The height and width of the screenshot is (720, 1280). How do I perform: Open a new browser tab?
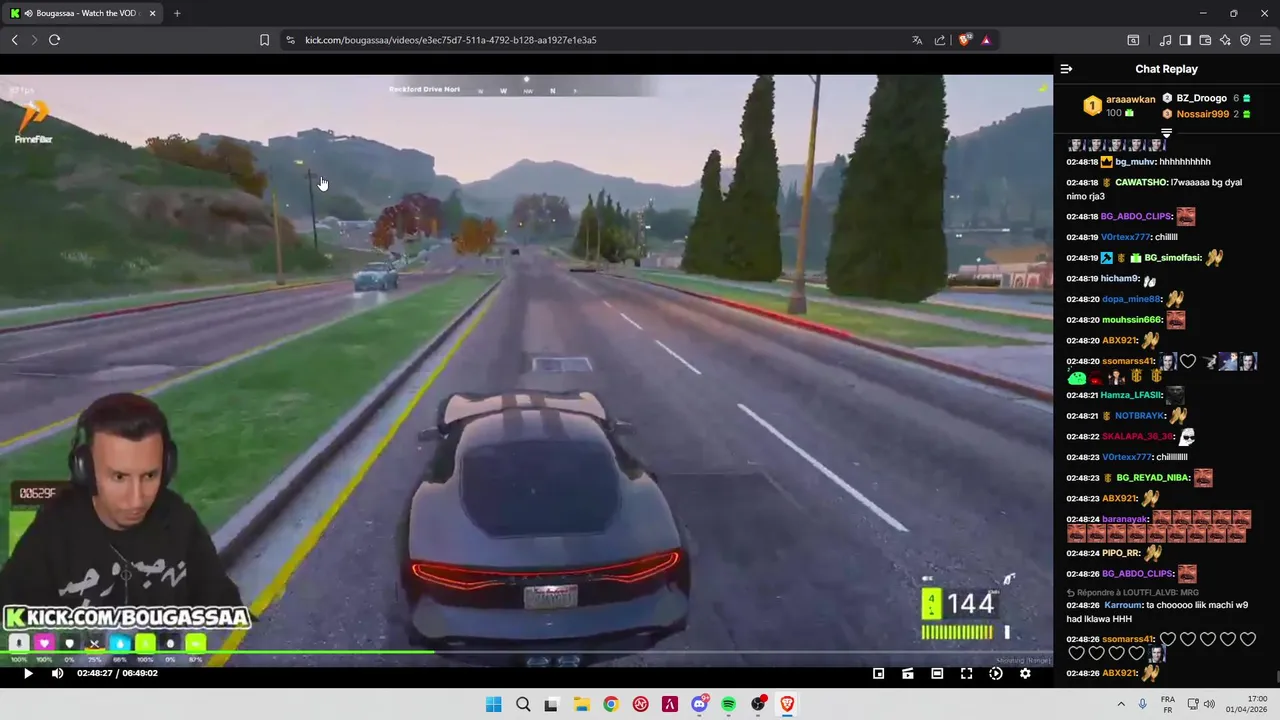pyautogui.click(x=177, y=13)
